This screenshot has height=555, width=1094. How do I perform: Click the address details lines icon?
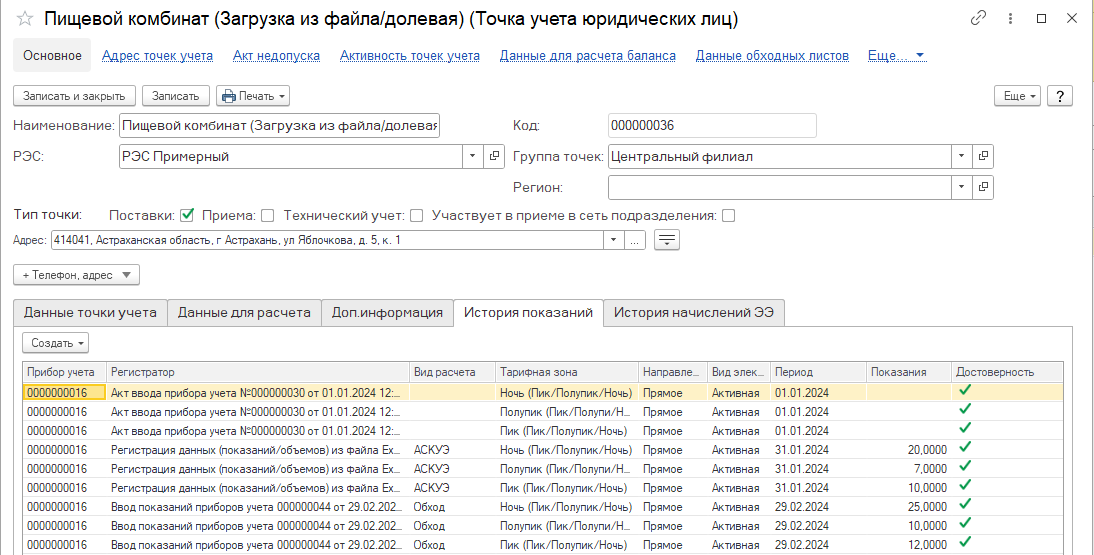[667, 240]
